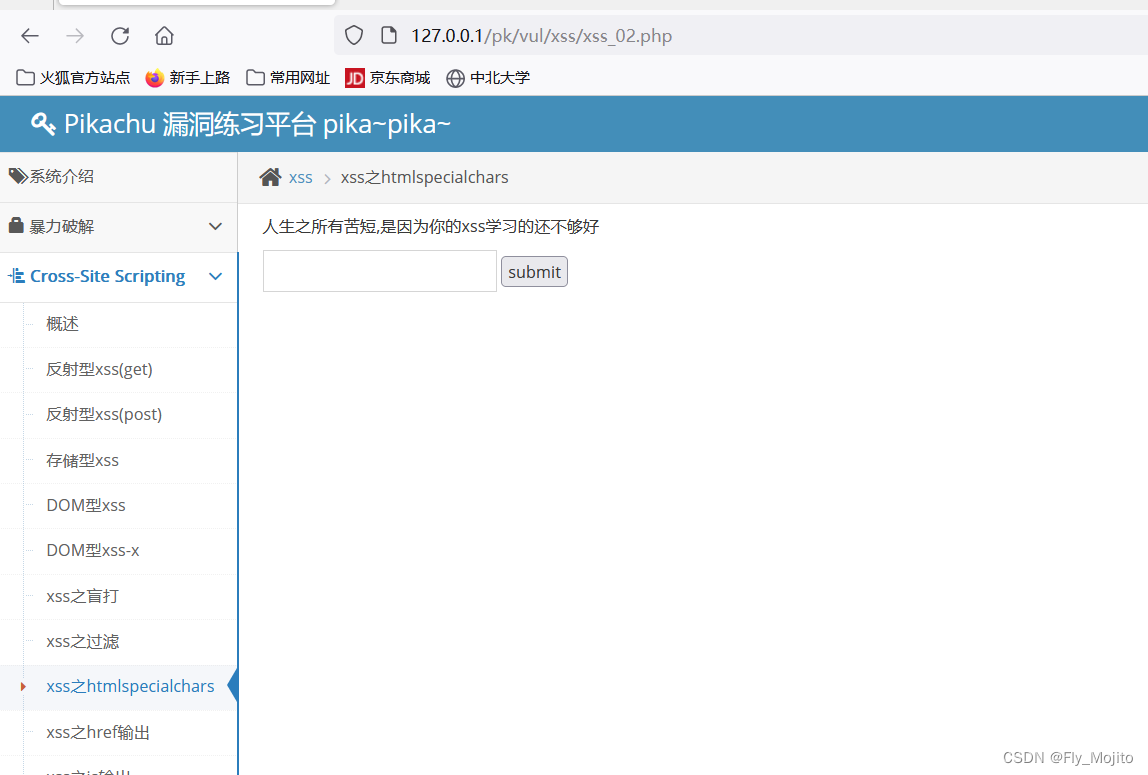Click the empty text input field
The height and width of the screenshot is (775, 1148).
point(379,271)
